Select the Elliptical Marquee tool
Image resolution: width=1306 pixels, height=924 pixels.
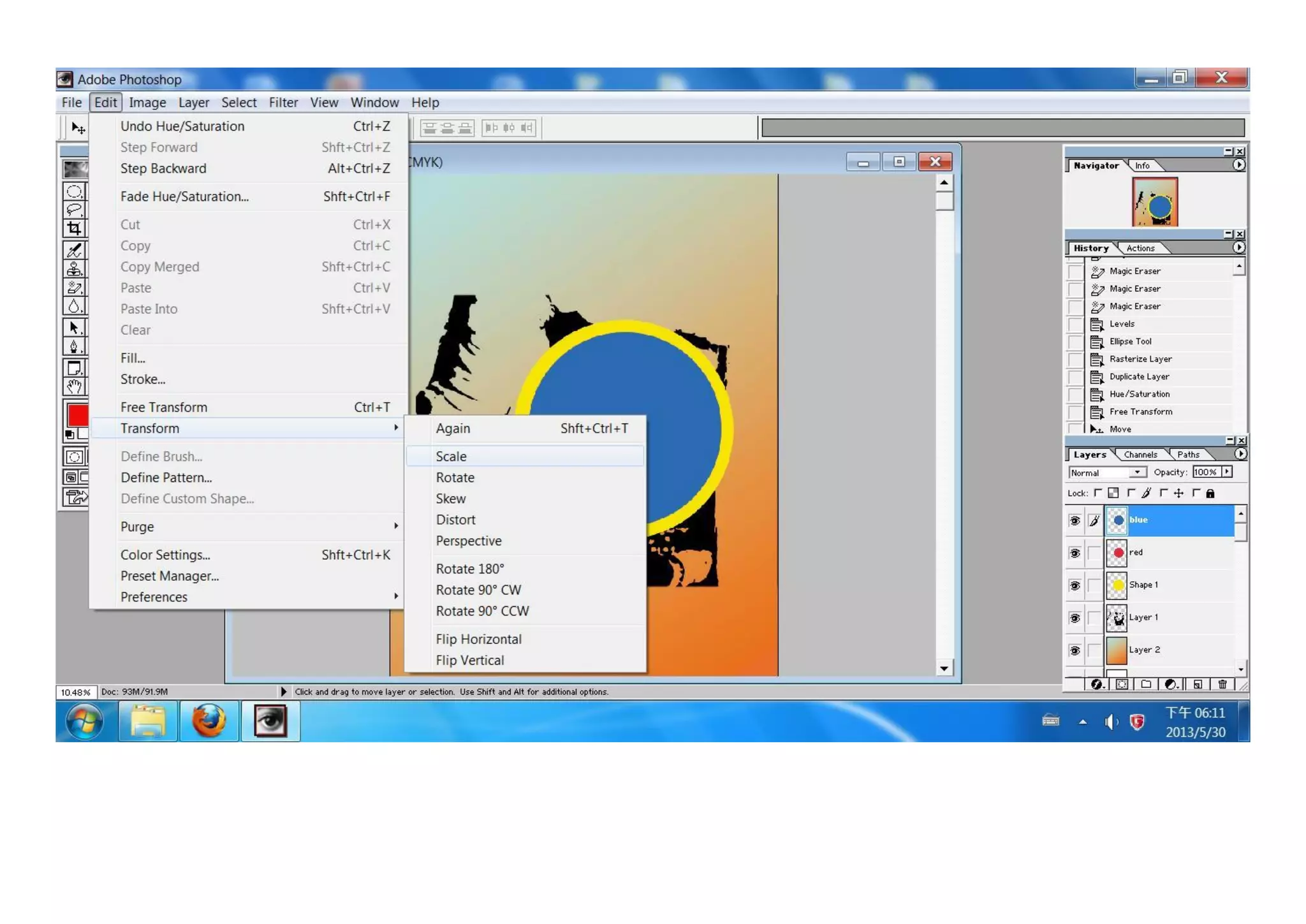coord(74,191)
